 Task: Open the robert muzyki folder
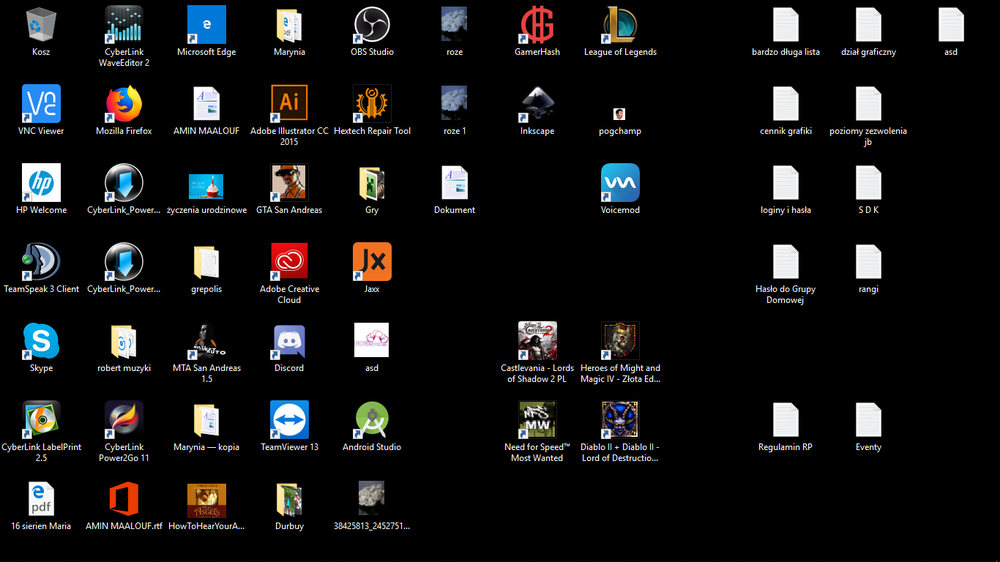pos(124,341)
